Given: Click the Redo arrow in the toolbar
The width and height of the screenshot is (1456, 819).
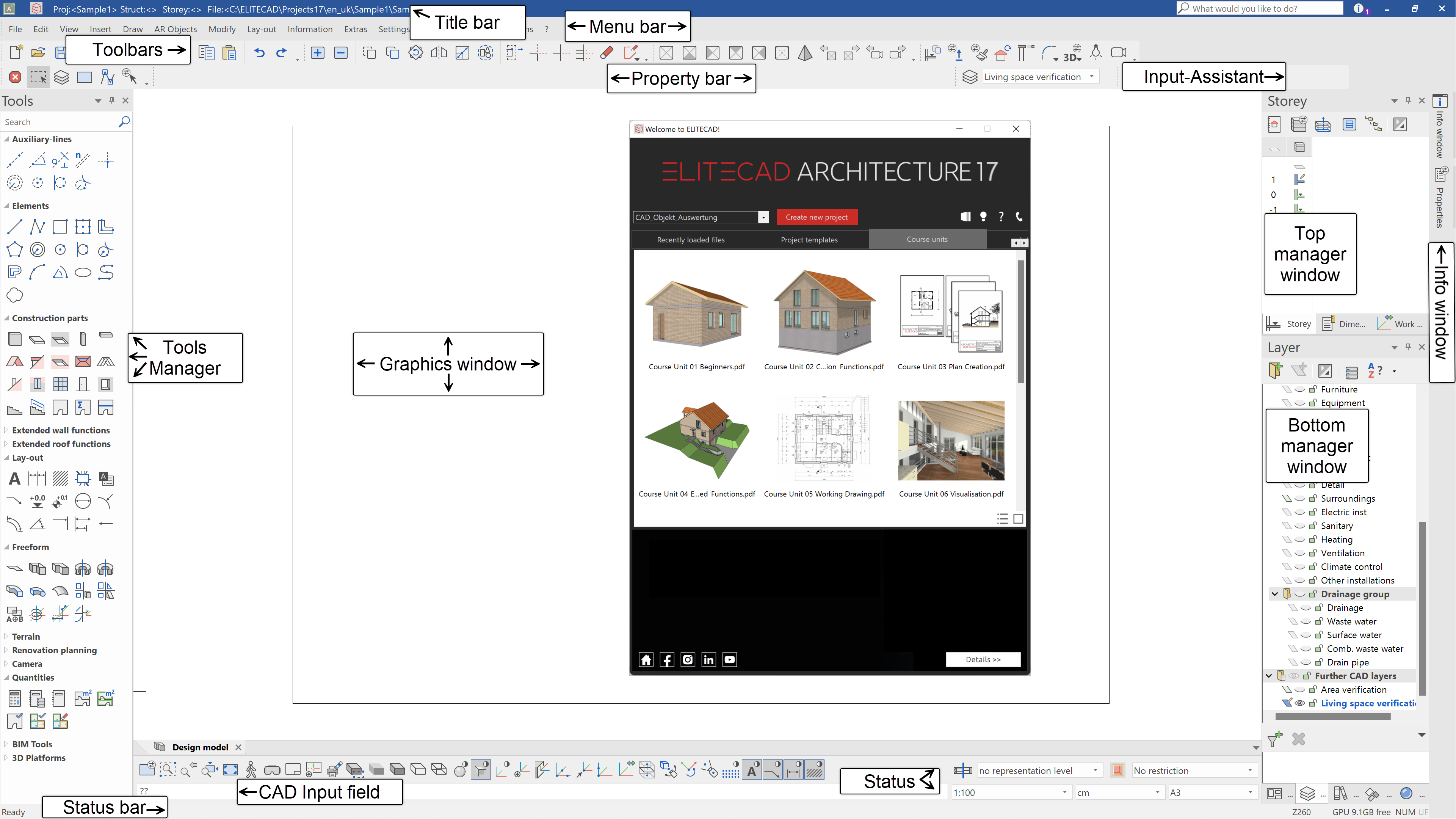Looking at the screenshot, I should point(282,53).
